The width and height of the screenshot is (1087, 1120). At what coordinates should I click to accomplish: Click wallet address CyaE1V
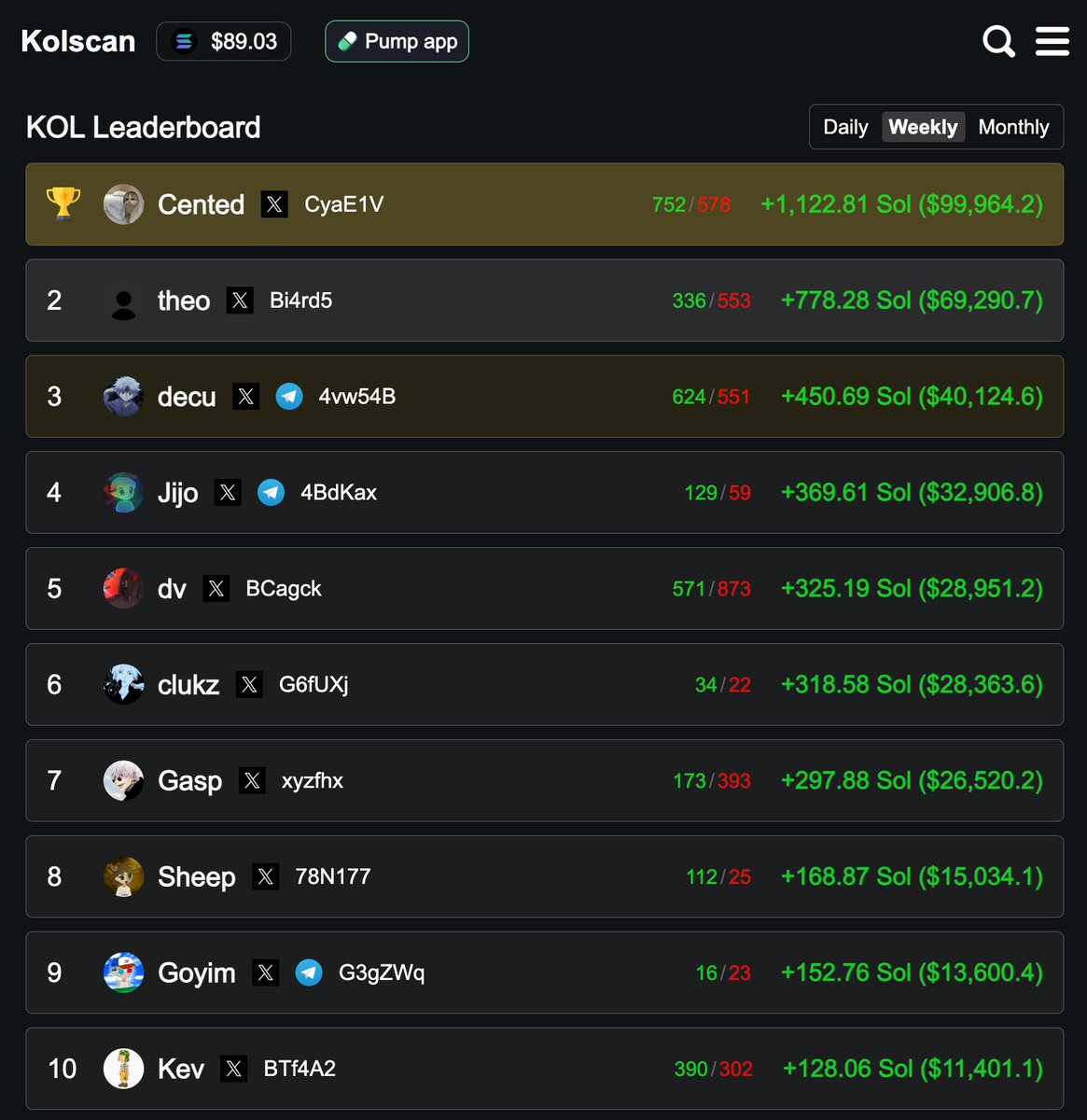tap(343, 204)
